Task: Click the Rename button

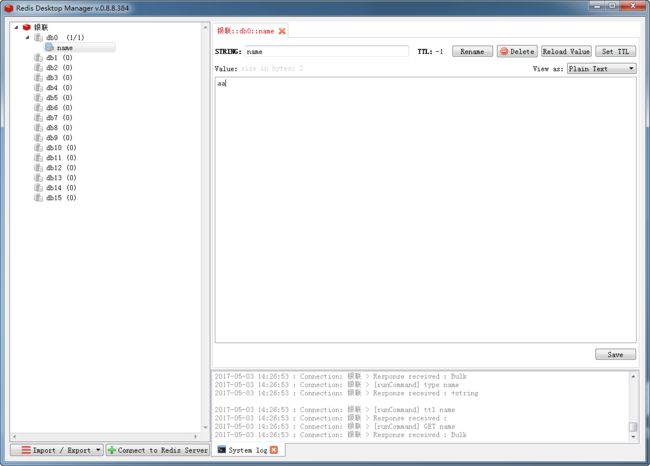Action: coord(472,51)
